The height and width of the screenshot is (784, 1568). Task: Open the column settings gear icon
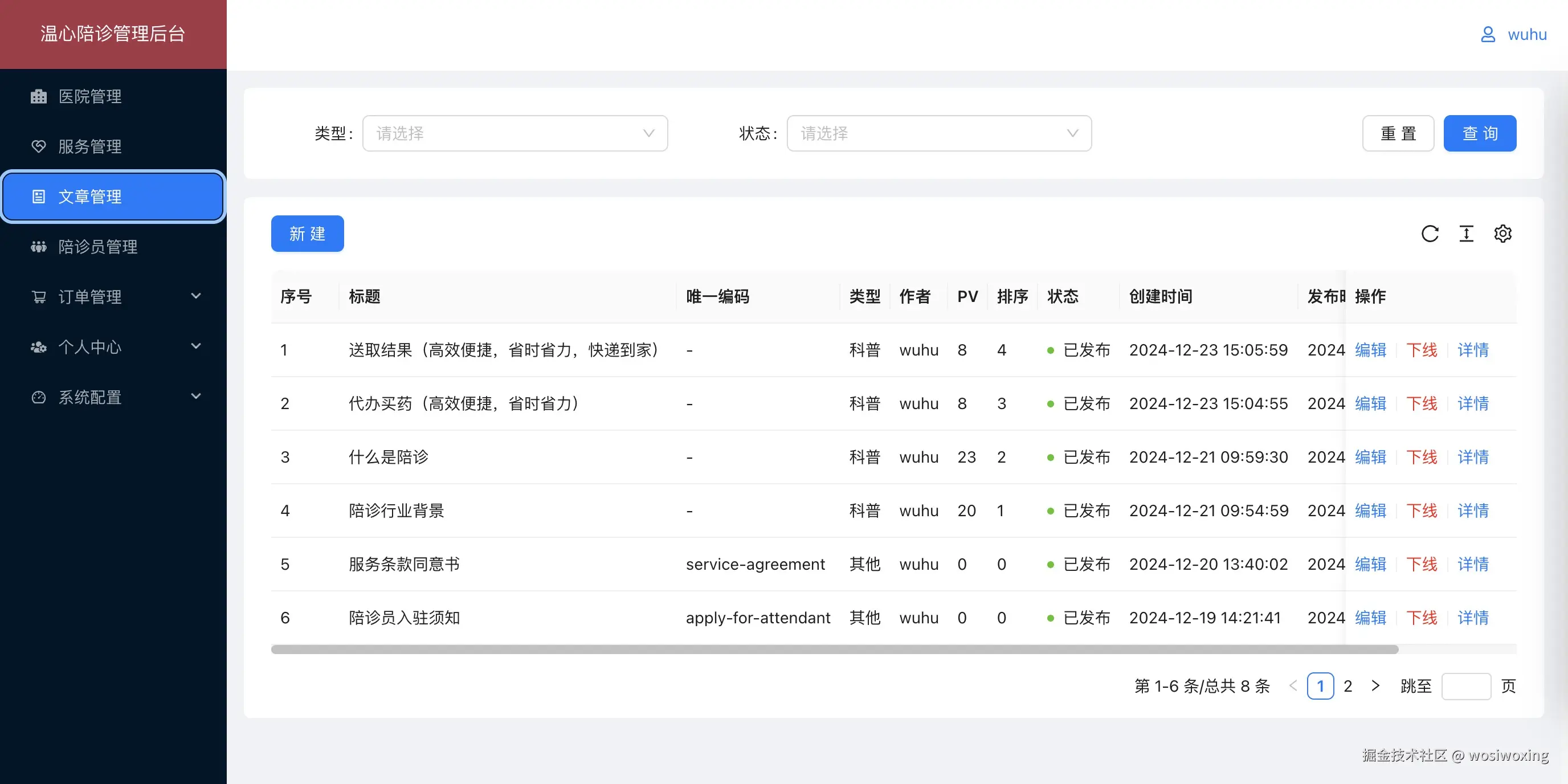[x=1503, y=233]
